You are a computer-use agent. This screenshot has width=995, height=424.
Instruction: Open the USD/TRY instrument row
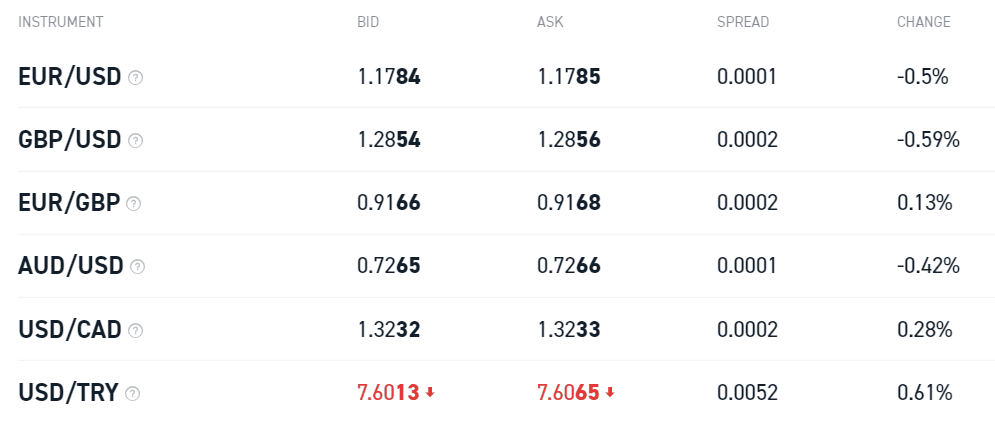(x=498, y=393)
